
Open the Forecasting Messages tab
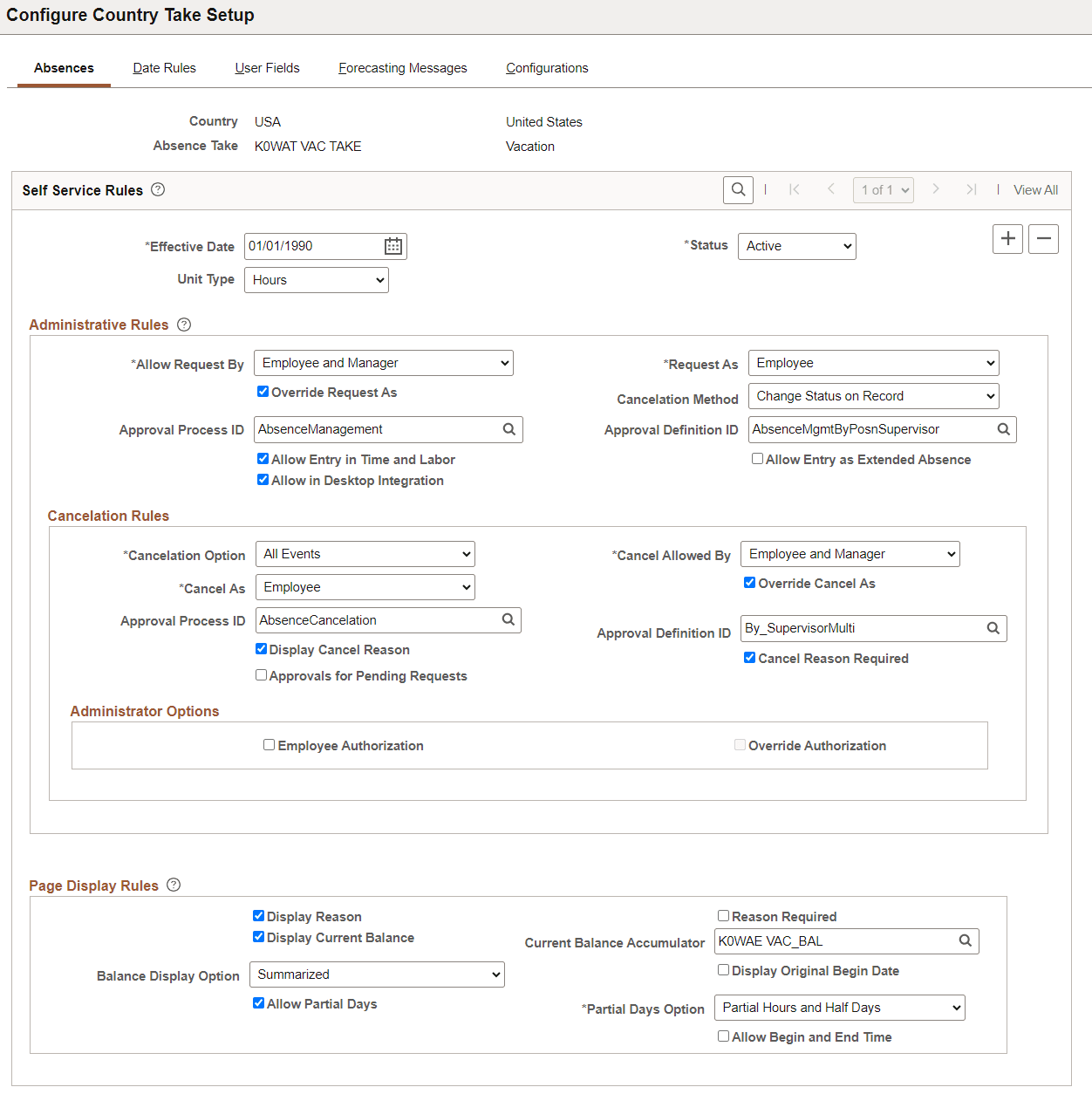[402, 67]
